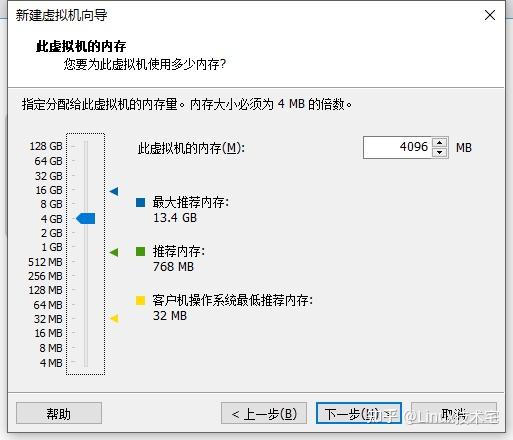The height and width of the screenshot is (440, 513).
Task: Click the 推荐内存 label text
Action: pyautogui.click(x=179, y=251)
